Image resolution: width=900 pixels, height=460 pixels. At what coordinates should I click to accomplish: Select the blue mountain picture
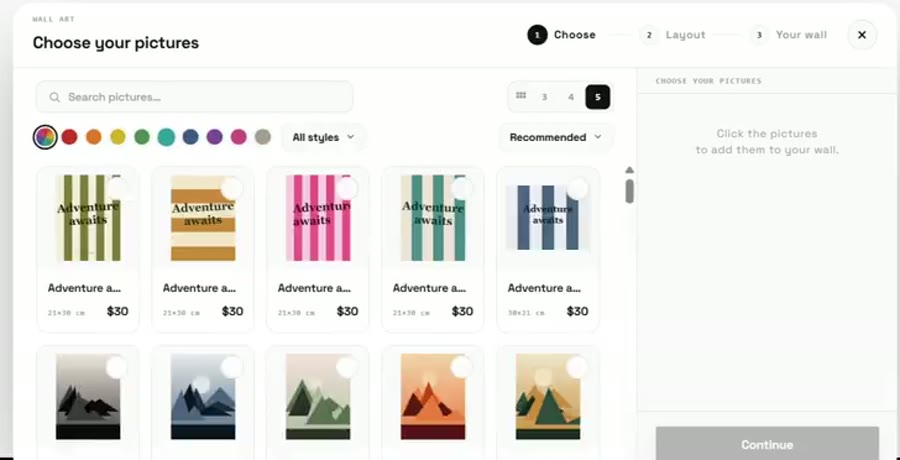tap(232, 367)
